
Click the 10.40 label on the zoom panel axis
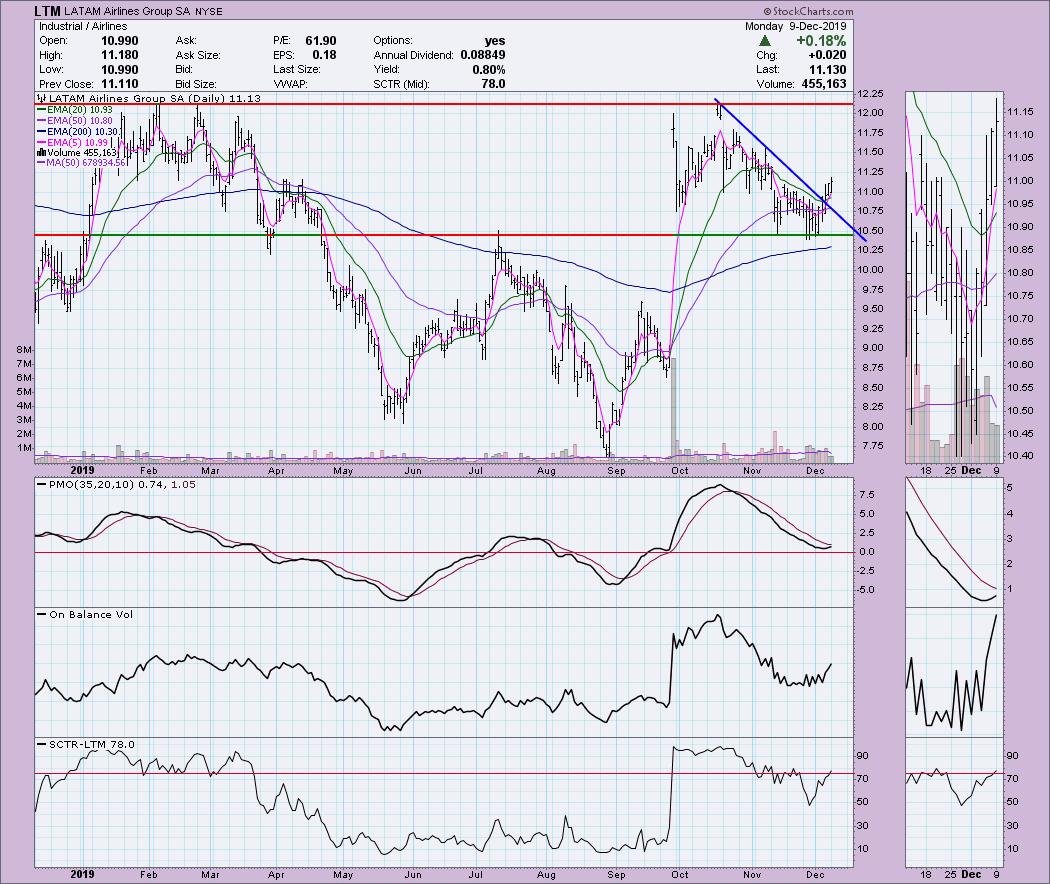click(1020, 455)
